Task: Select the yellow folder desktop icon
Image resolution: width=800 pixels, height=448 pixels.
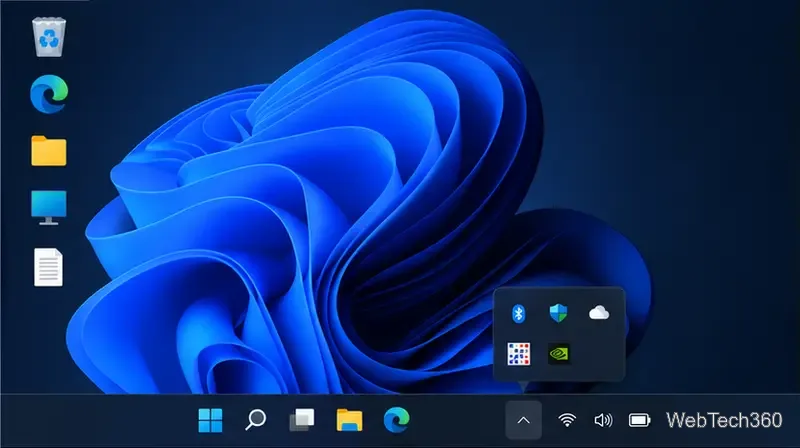Action: pyautogui.click(x=49, y=151)
